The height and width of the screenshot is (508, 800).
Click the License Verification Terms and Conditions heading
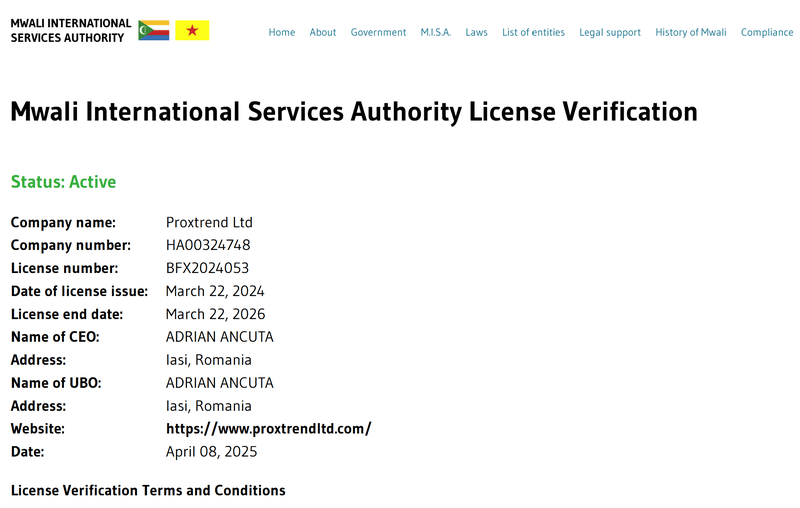[148, 490]
